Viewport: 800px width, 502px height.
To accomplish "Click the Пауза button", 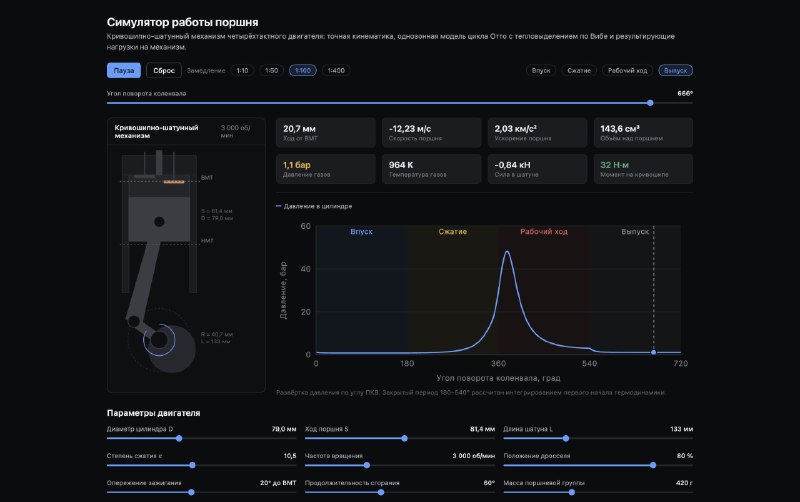I will click(x=123, y=70).
